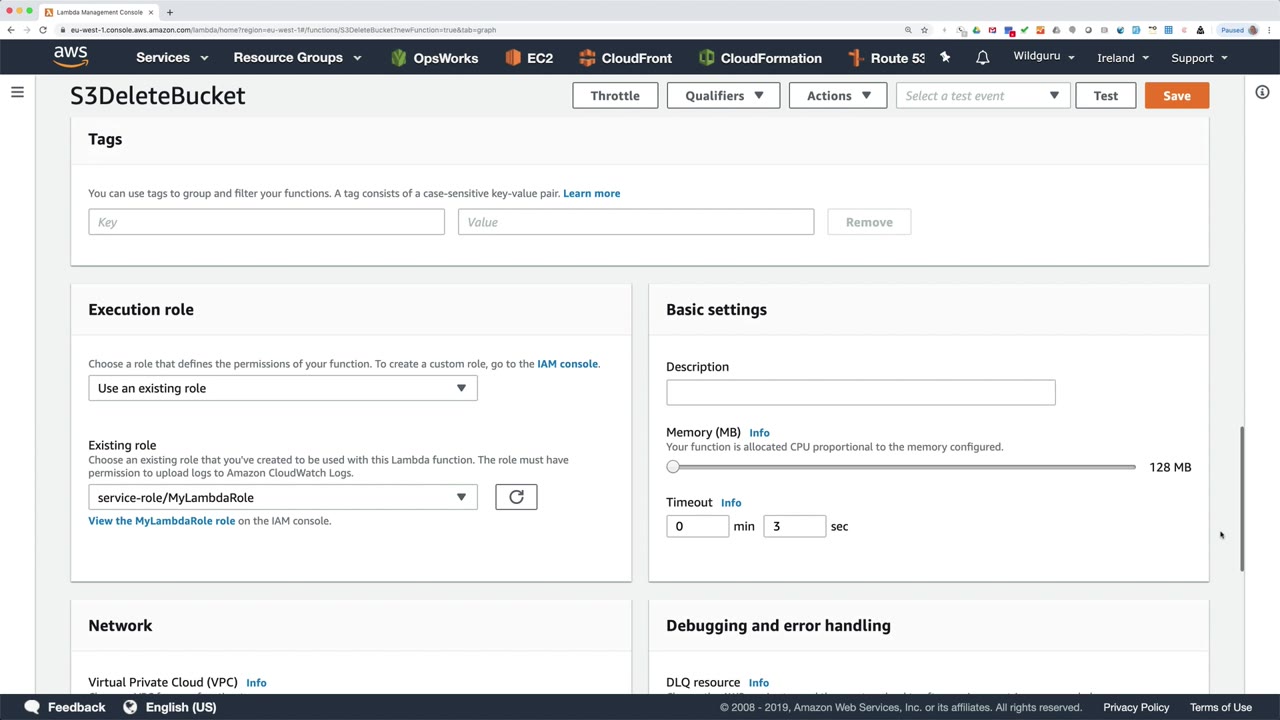Open the EC2 shortcut icon
Image resolution: width=1280 pixels, height=720 pixels.
click(x=513, y=58)
